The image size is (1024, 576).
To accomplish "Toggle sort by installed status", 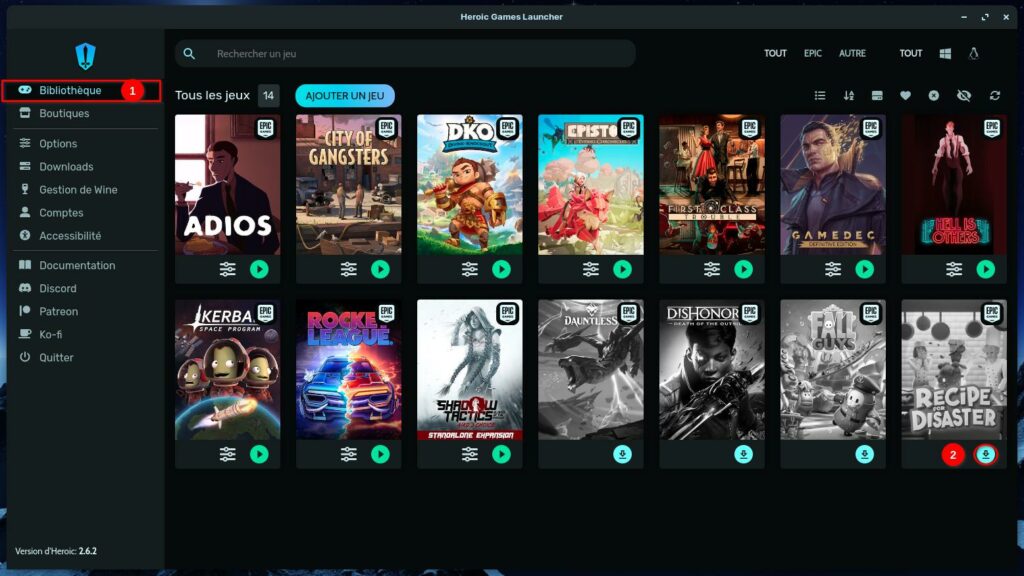I will [x=877, y=96].
